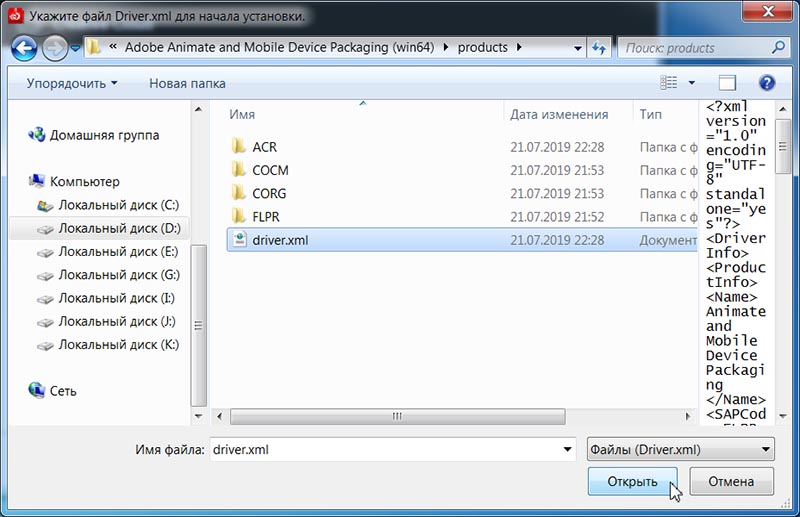Click the Сеть network icon
The width and height of the screenshot is (800, 517).
tap(37, 390)
